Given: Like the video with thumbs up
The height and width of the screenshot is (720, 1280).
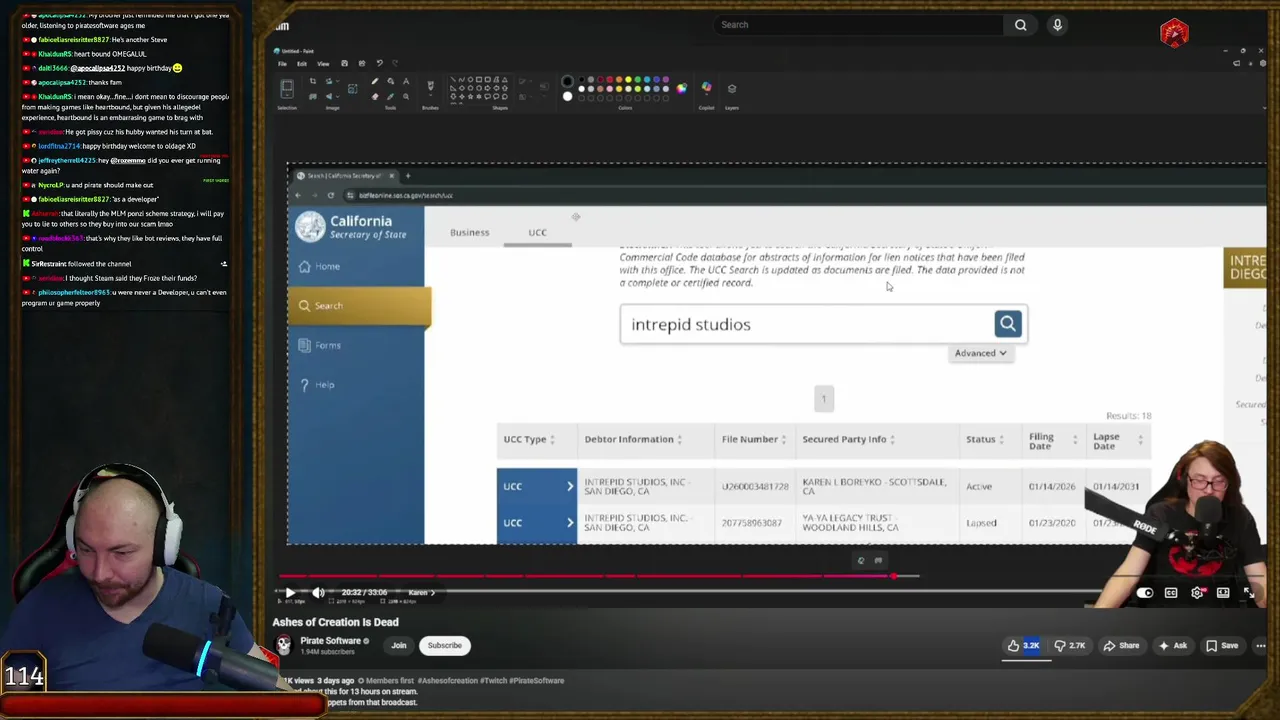Looking at the screenshot, I should pos(1024,646).
